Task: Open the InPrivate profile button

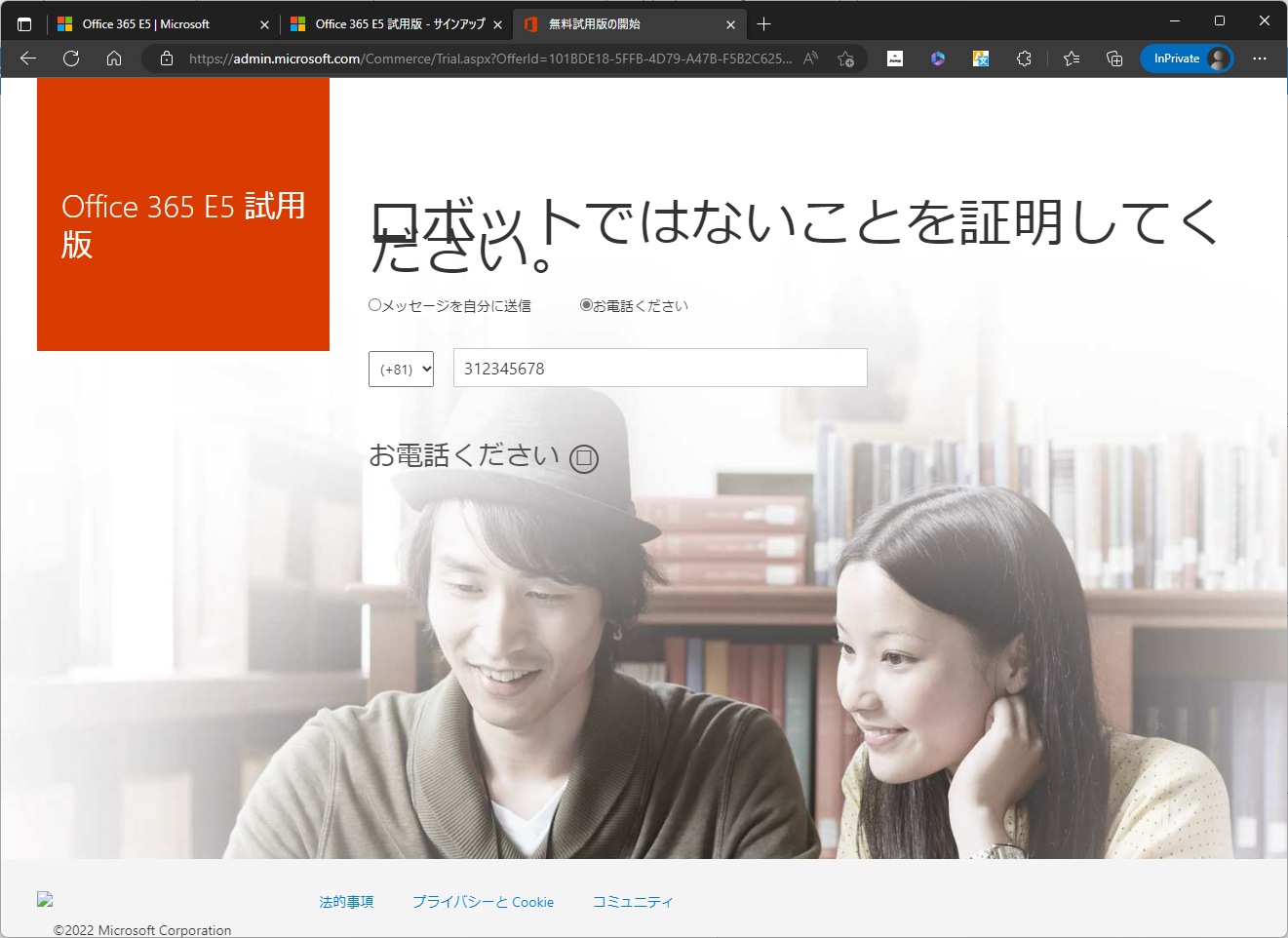Action: click(1187, 59)
